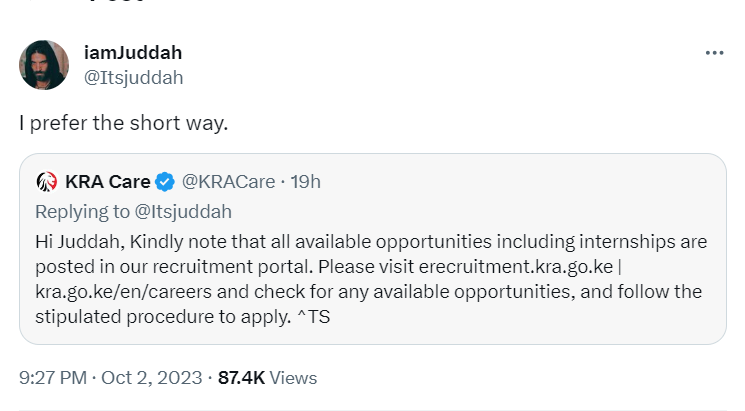Click the KRA Care logo avatar

pos(46,182)
